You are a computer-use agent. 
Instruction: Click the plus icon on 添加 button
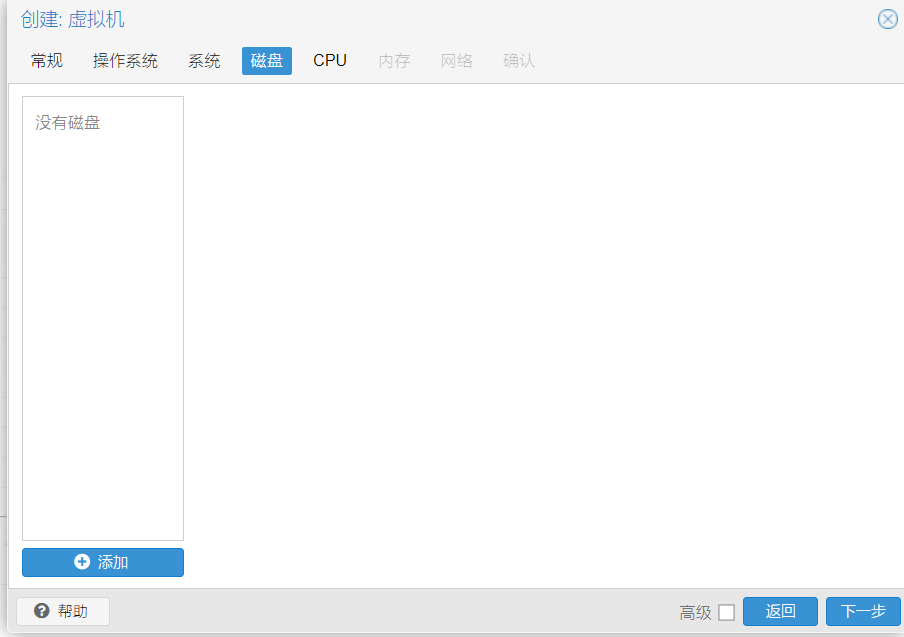click(82, 562)
